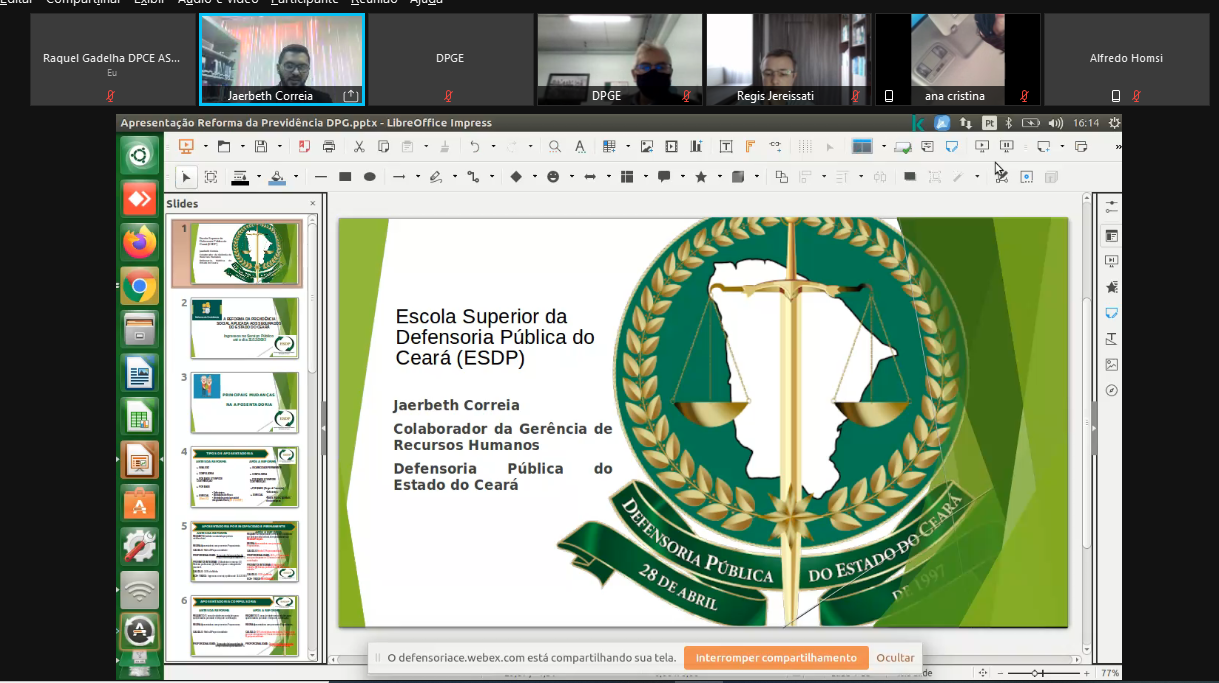This screenshot has height=683, width=1219.
Task: Open the Save button dropdown arrow
Action: click(279, 147)
